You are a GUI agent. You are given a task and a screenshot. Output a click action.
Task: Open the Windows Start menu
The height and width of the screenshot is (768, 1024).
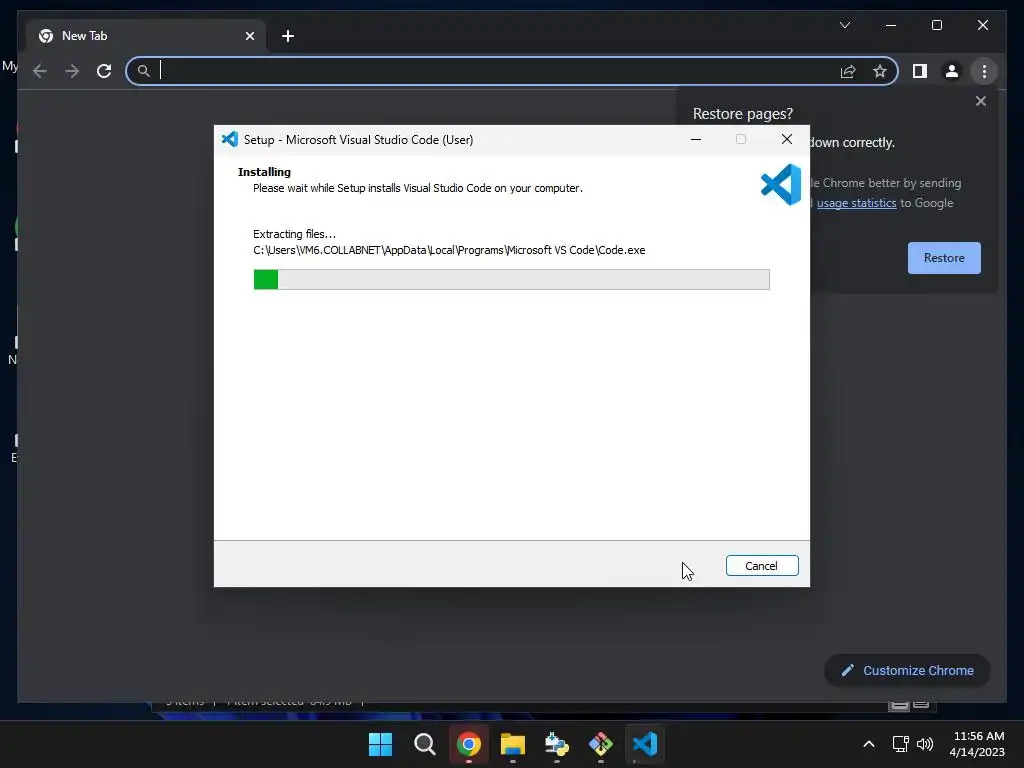[380, 744]
